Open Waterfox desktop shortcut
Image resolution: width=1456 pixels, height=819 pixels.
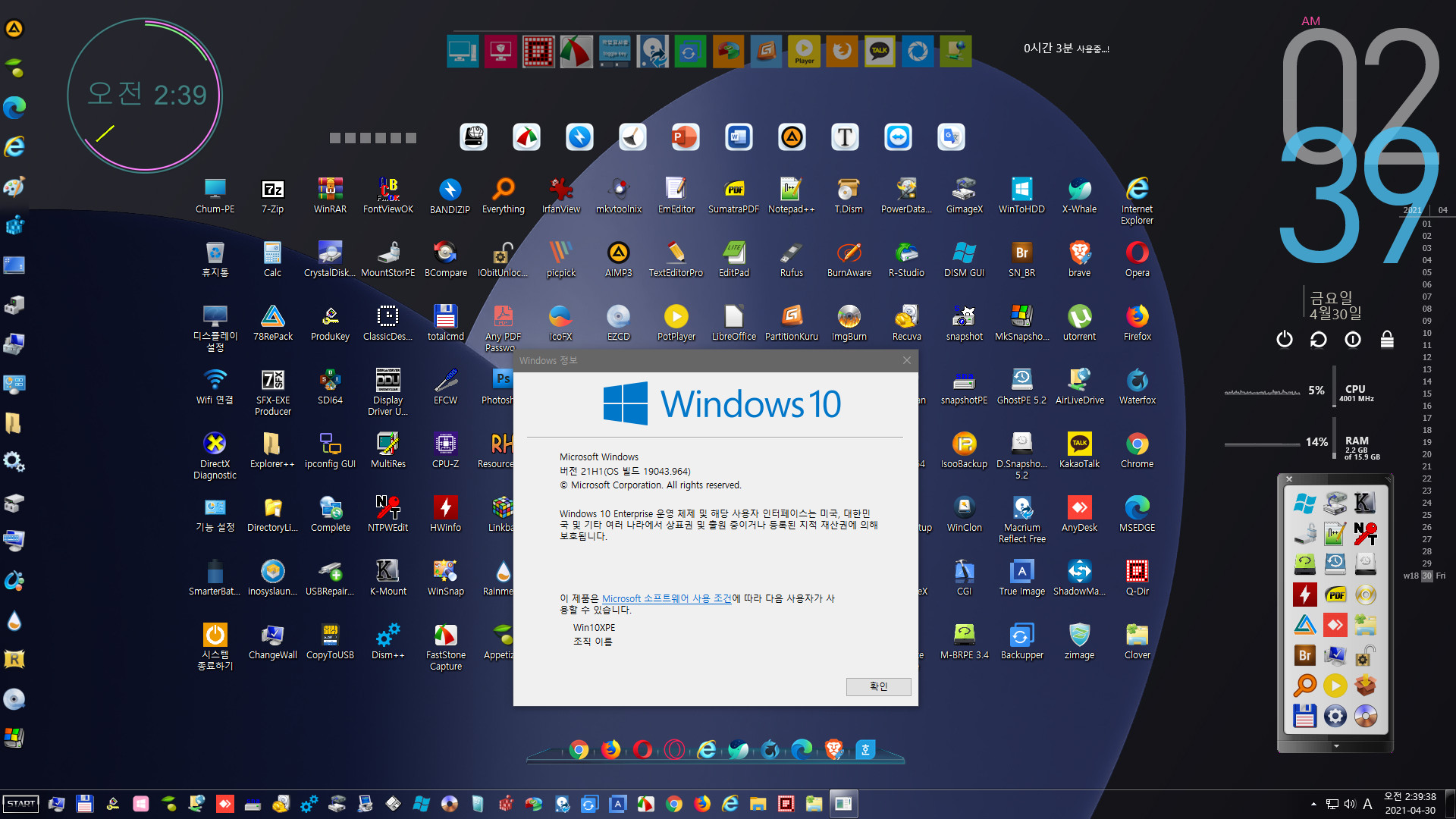coord(1137,386)
